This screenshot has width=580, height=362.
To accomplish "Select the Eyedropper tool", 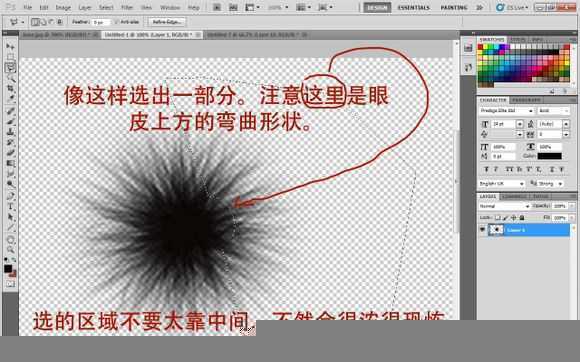I will 10,99.
